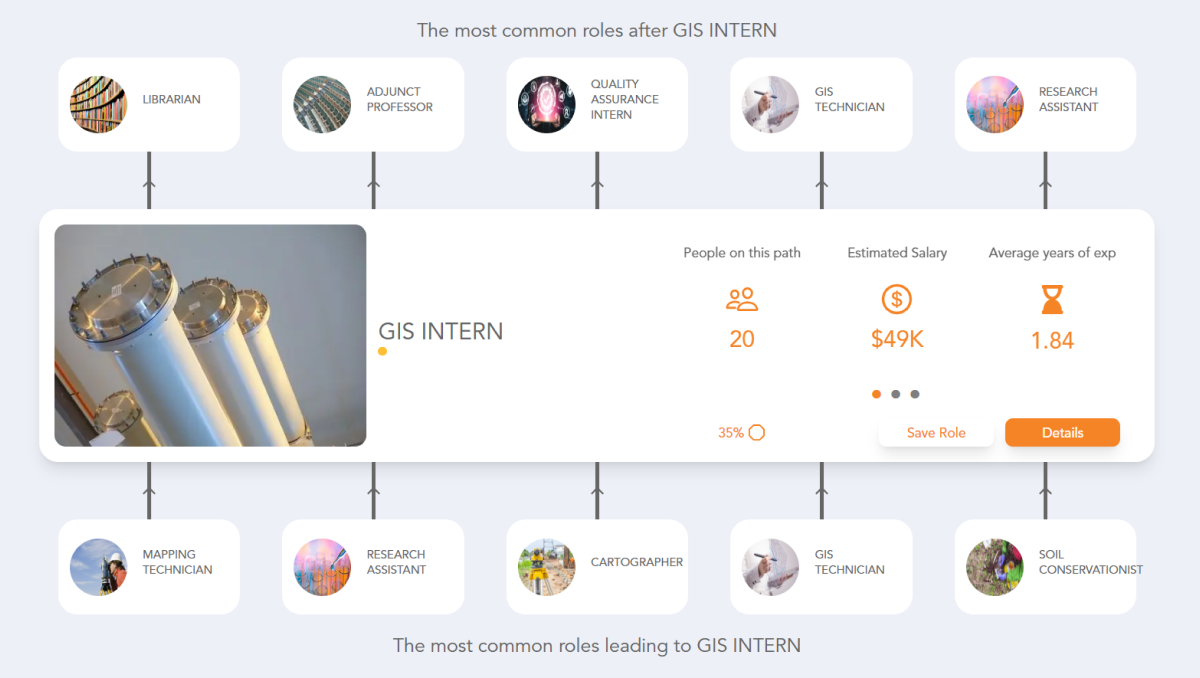Click the Mapping Technician avatar image
The image size is (1200, 678).
click(98, 566)
